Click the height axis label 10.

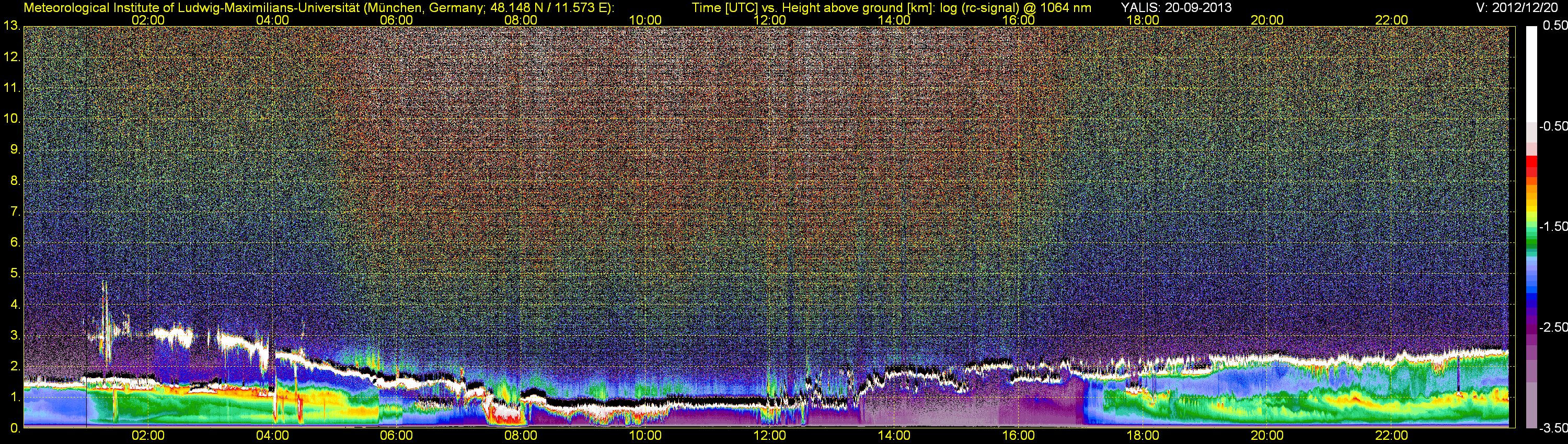11,119
